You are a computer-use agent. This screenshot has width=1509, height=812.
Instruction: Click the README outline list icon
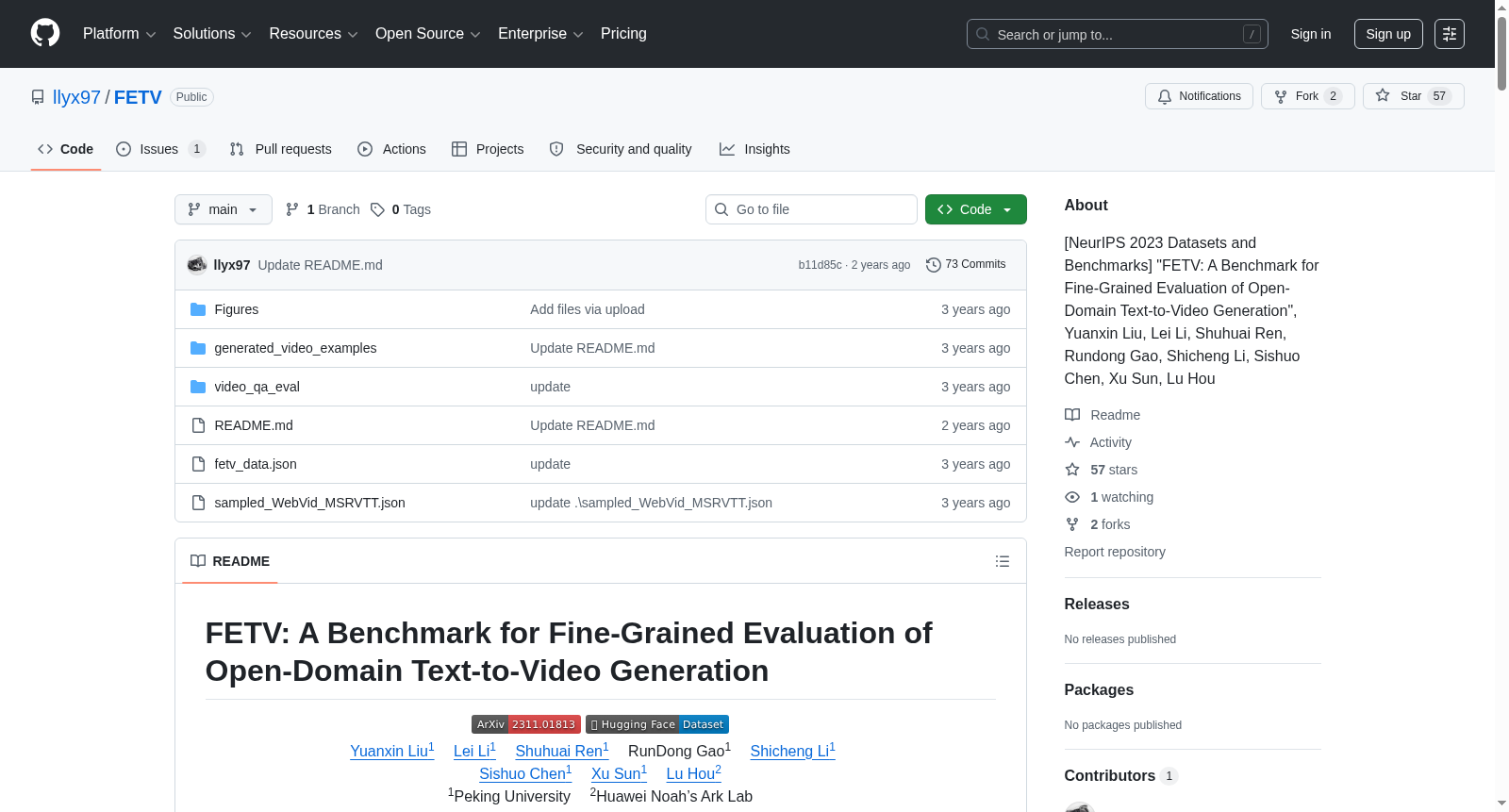click(1003, 561)
